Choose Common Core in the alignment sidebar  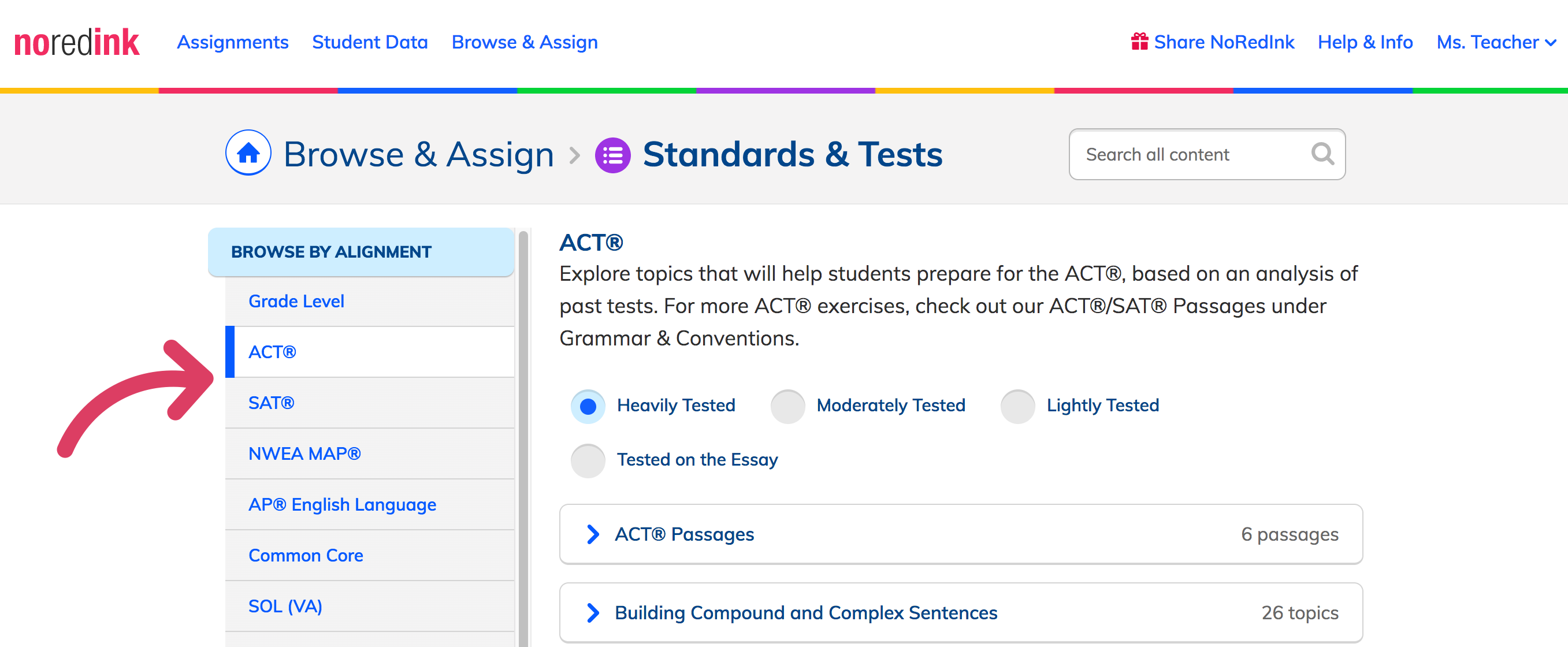pyautogui.click(x=370, y=556)
